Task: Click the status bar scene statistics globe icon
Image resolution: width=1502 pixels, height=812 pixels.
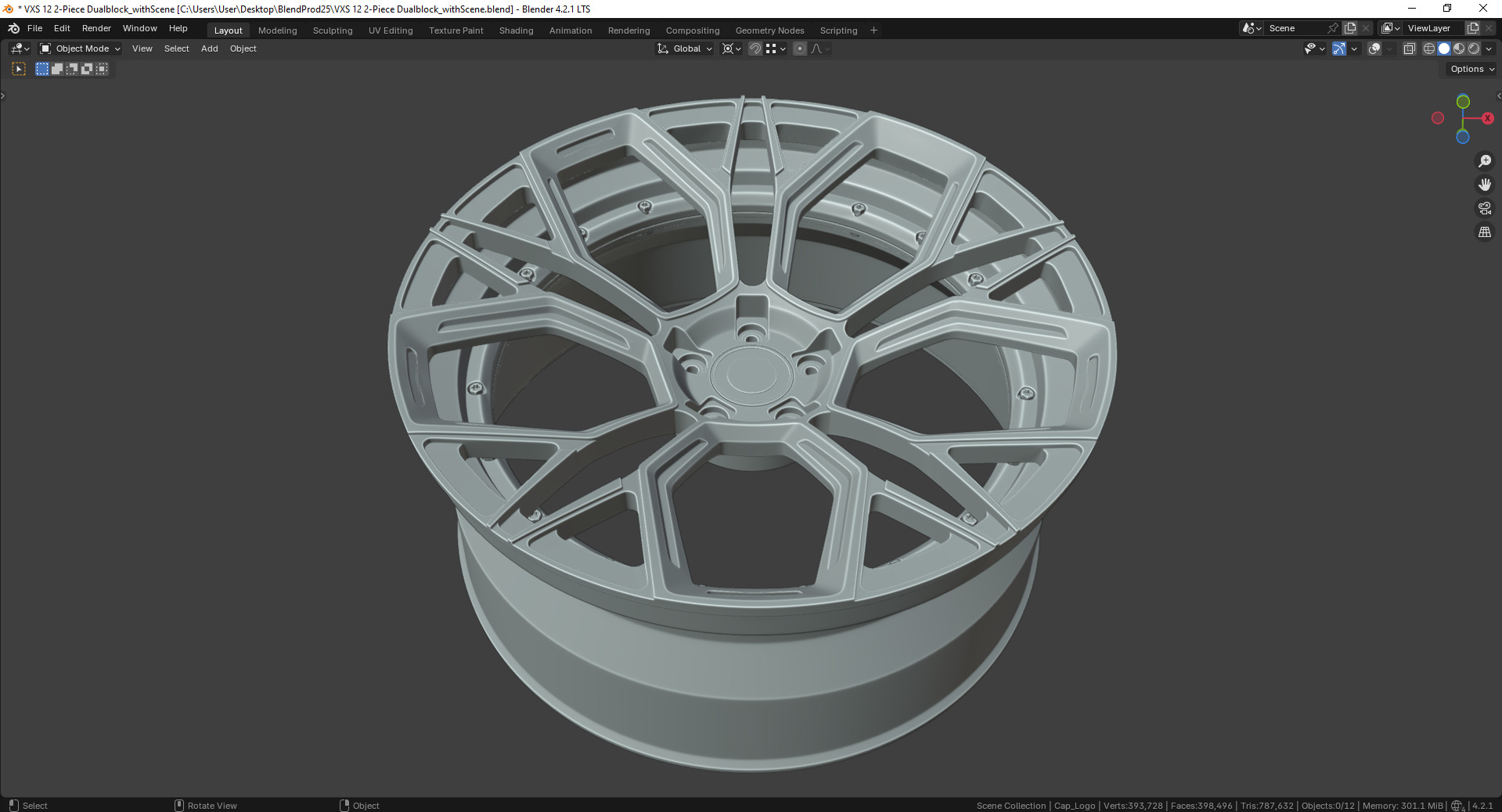Action: [x=1457, y=805]
